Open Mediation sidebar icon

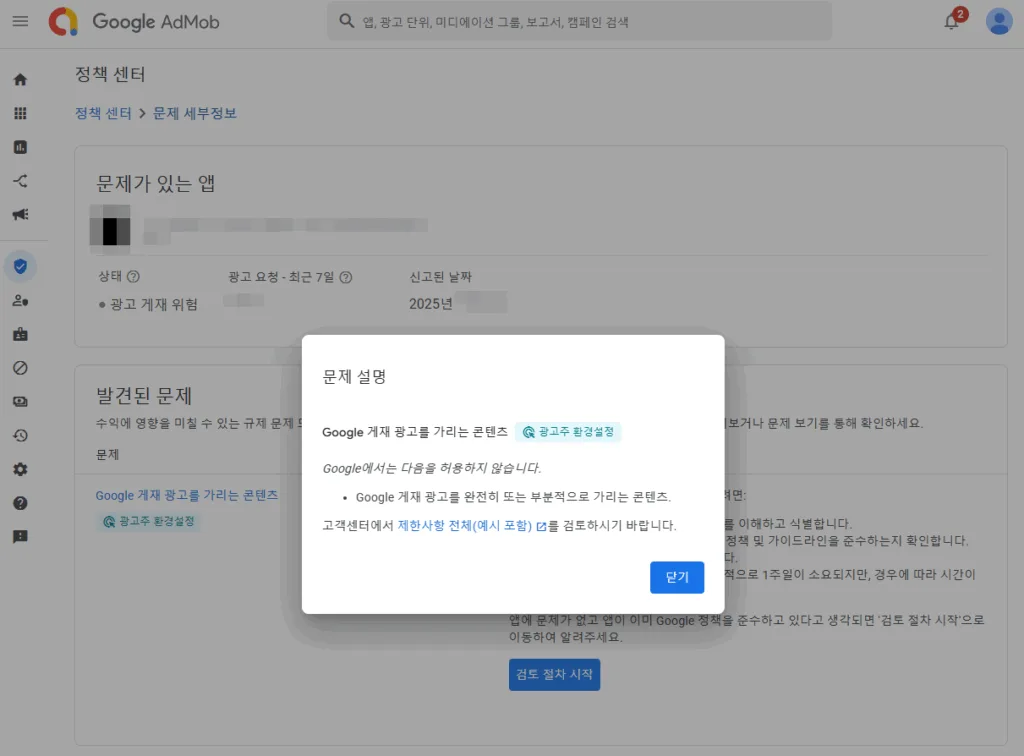click(20, 181)
